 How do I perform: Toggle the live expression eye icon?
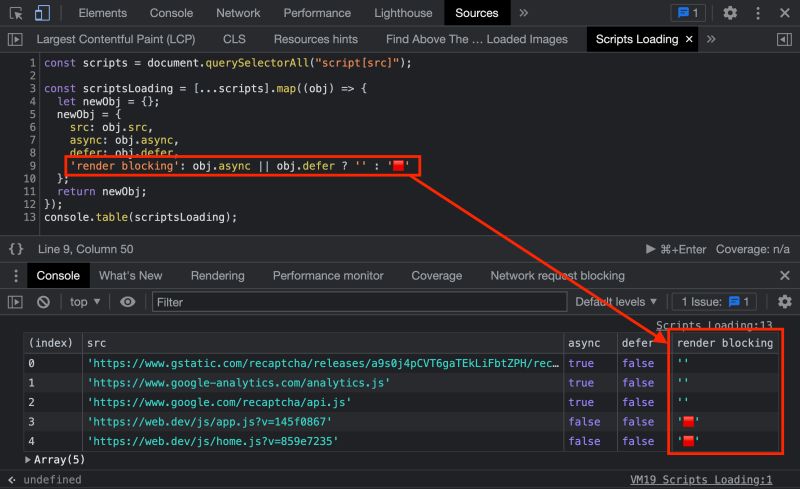point(128,302)
